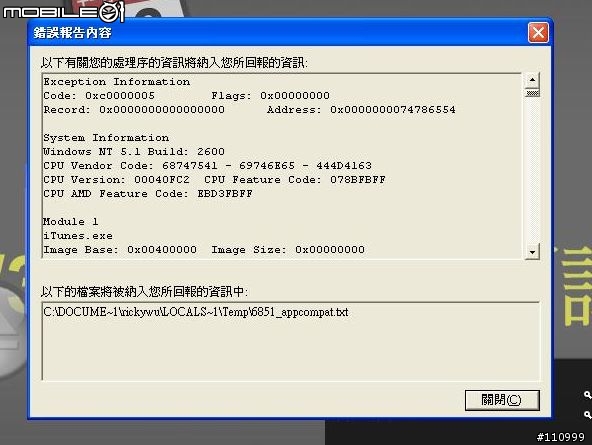Click the 'Image Base: 0x00400000' text
Screen dimensions: 592x445
(120, 250)
